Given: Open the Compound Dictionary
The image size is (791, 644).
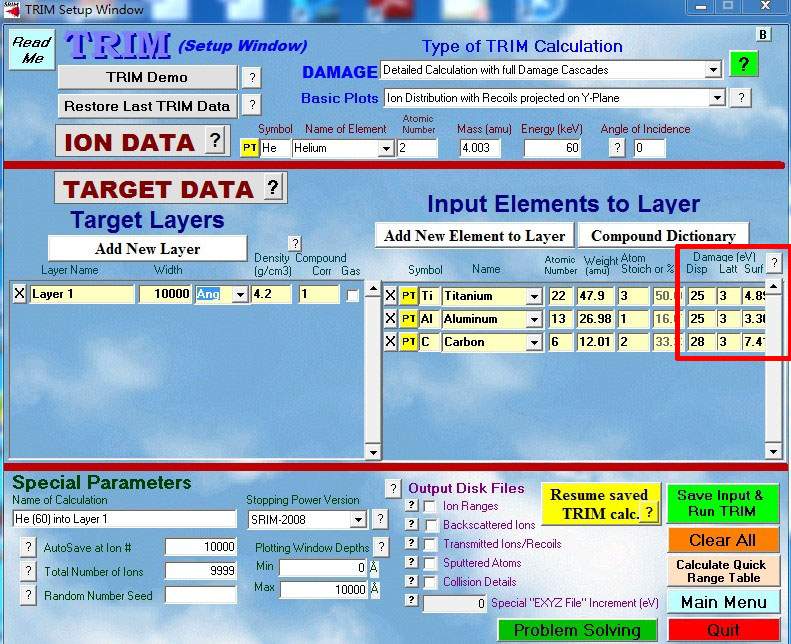Looking at the screenshot, I should point(663,236).
